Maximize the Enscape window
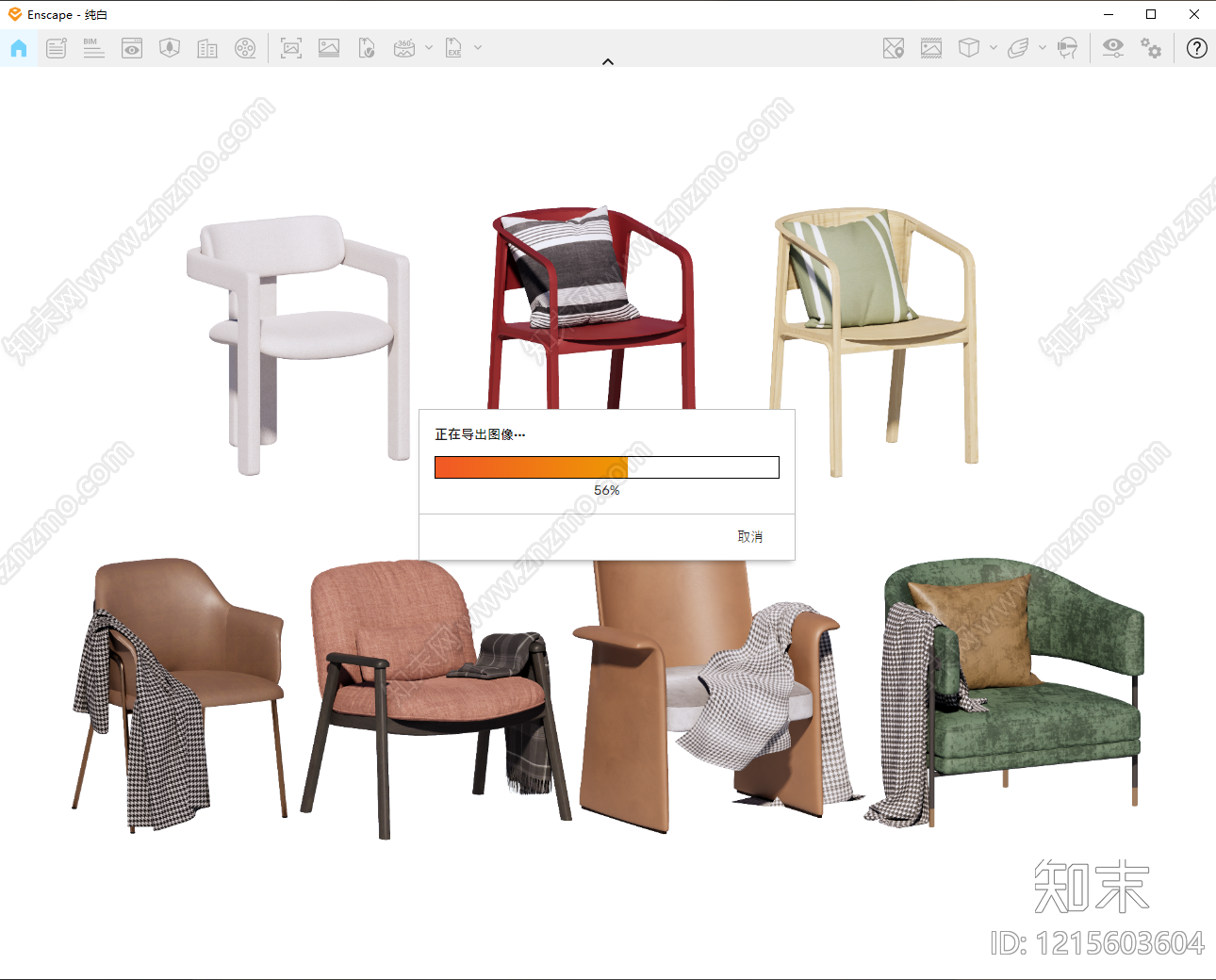This screenshot has height=980, width=1216. pos(1151,14)
